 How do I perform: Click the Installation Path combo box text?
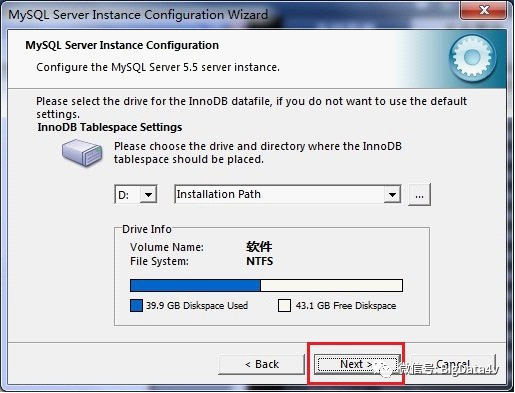(219, 194)
